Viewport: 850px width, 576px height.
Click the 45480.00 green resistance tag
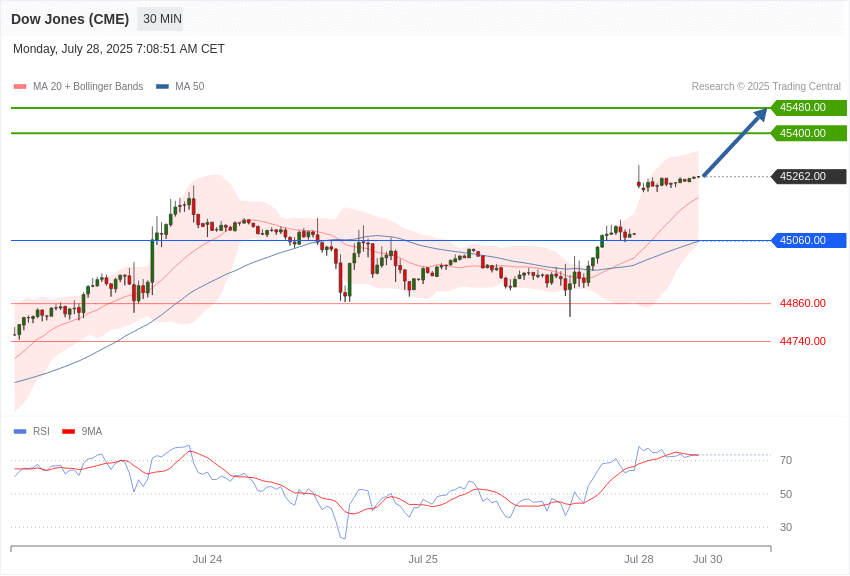click(808, 107)
